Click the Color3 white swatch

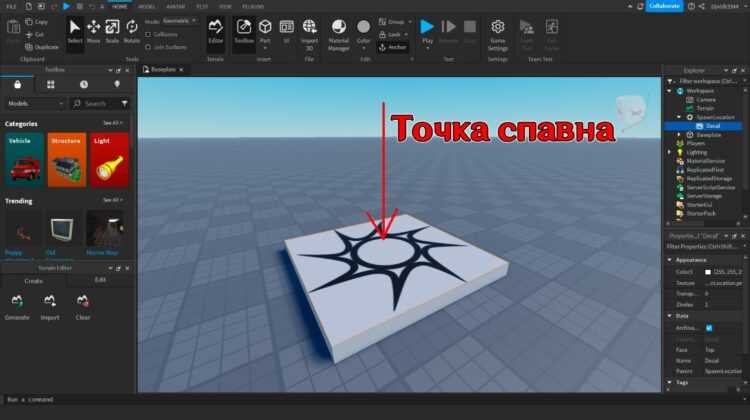point(708,272)
